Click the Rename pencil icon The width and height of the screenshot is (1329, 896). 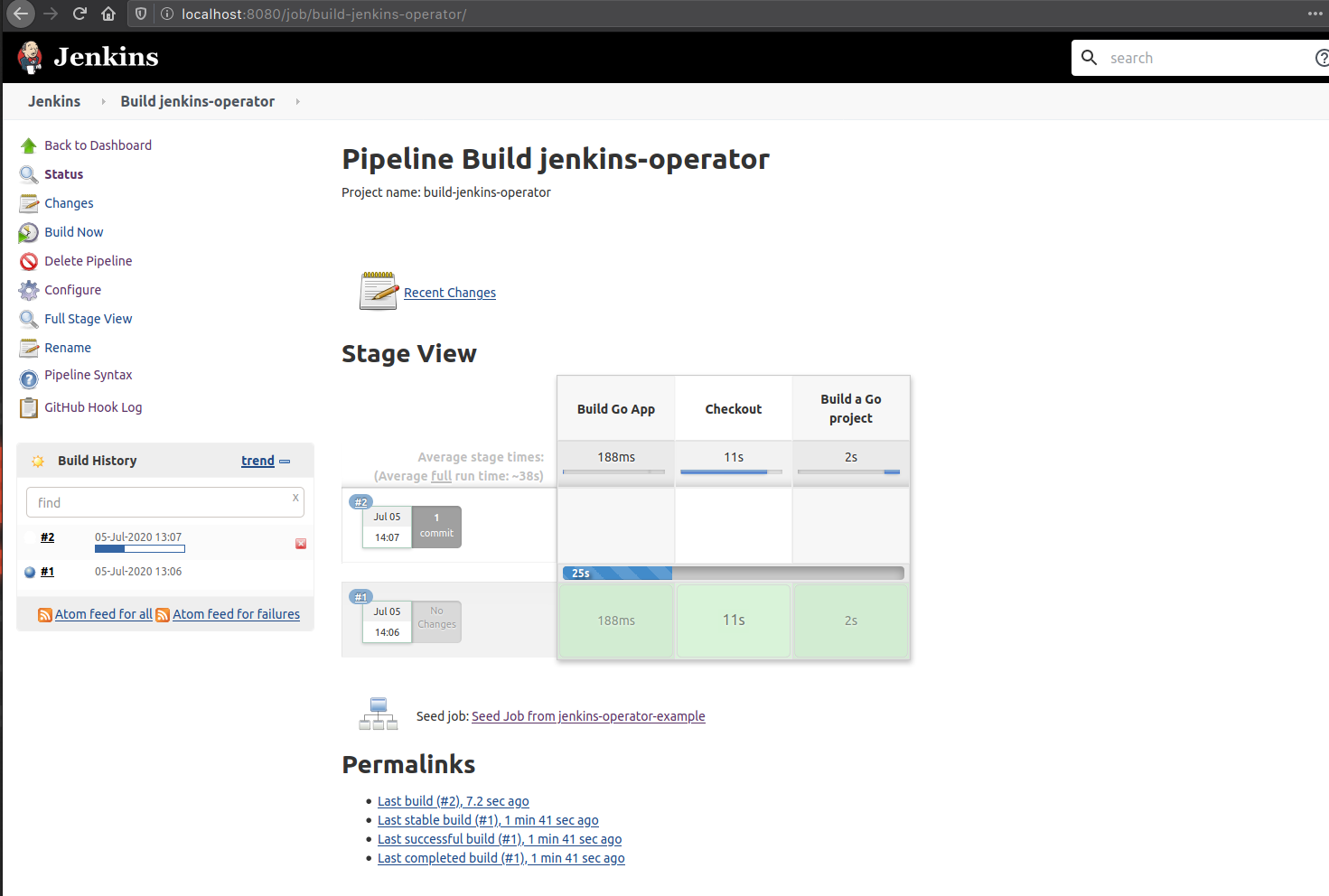pyautogui.click(x=28, y=347)
